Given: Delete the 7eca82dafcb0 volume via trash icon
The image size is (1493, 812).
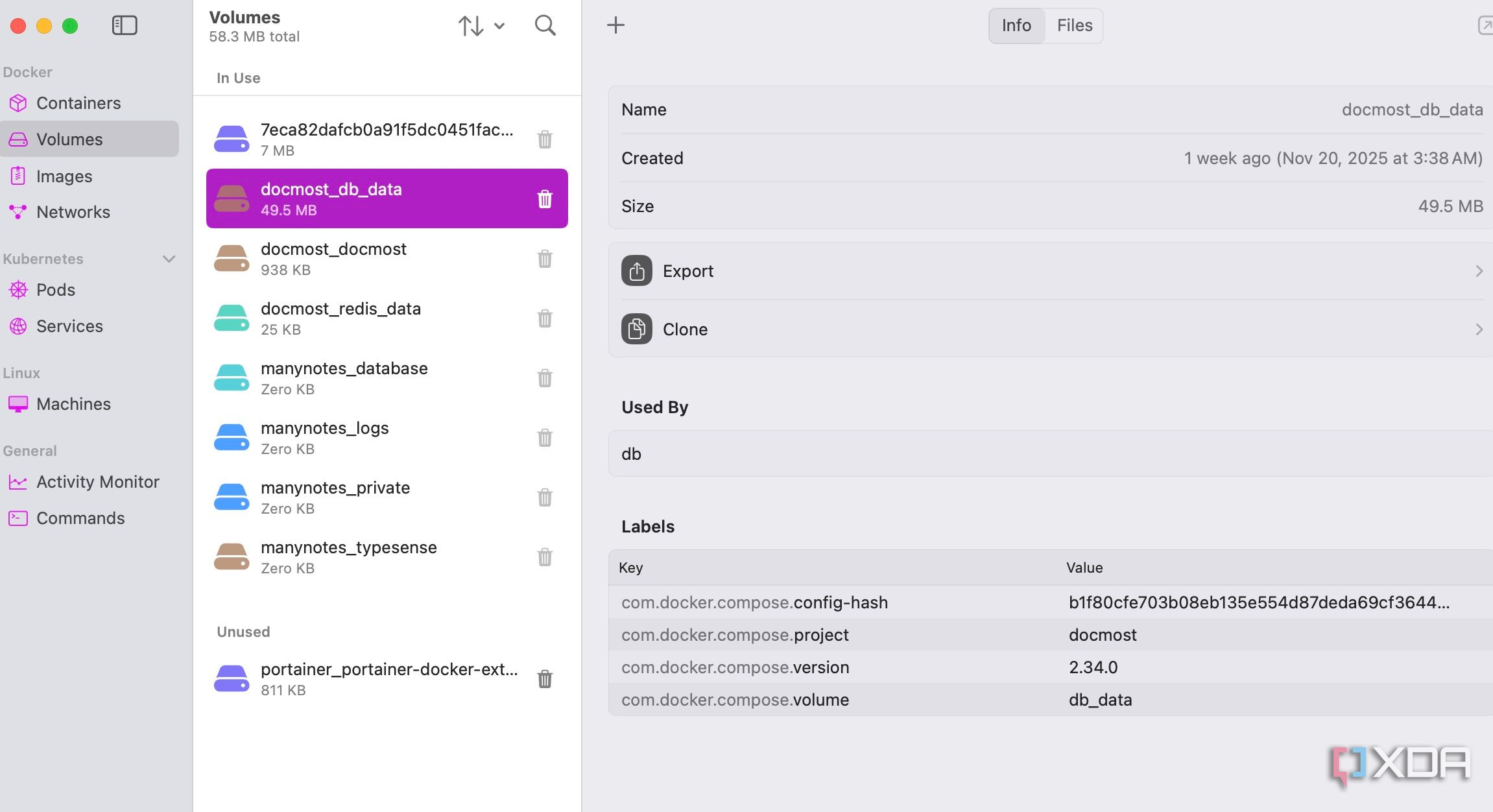Looking at the screenshot, I should (x=545, y=139).
